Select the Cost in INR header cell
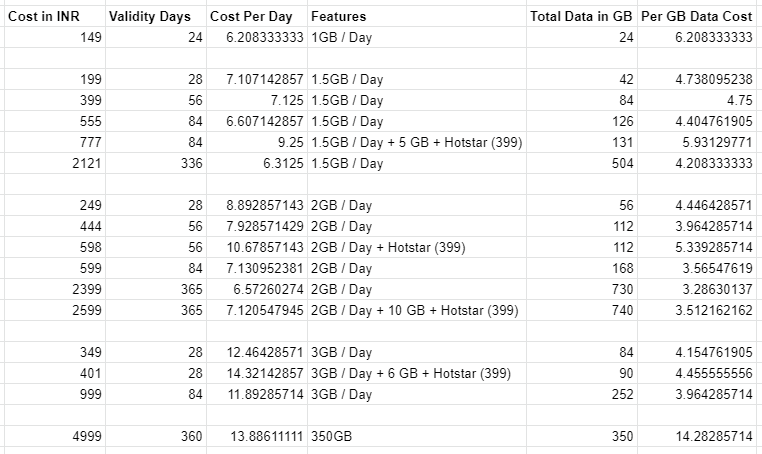Viewport: 762px width, 454px height. tap(55, 16)
